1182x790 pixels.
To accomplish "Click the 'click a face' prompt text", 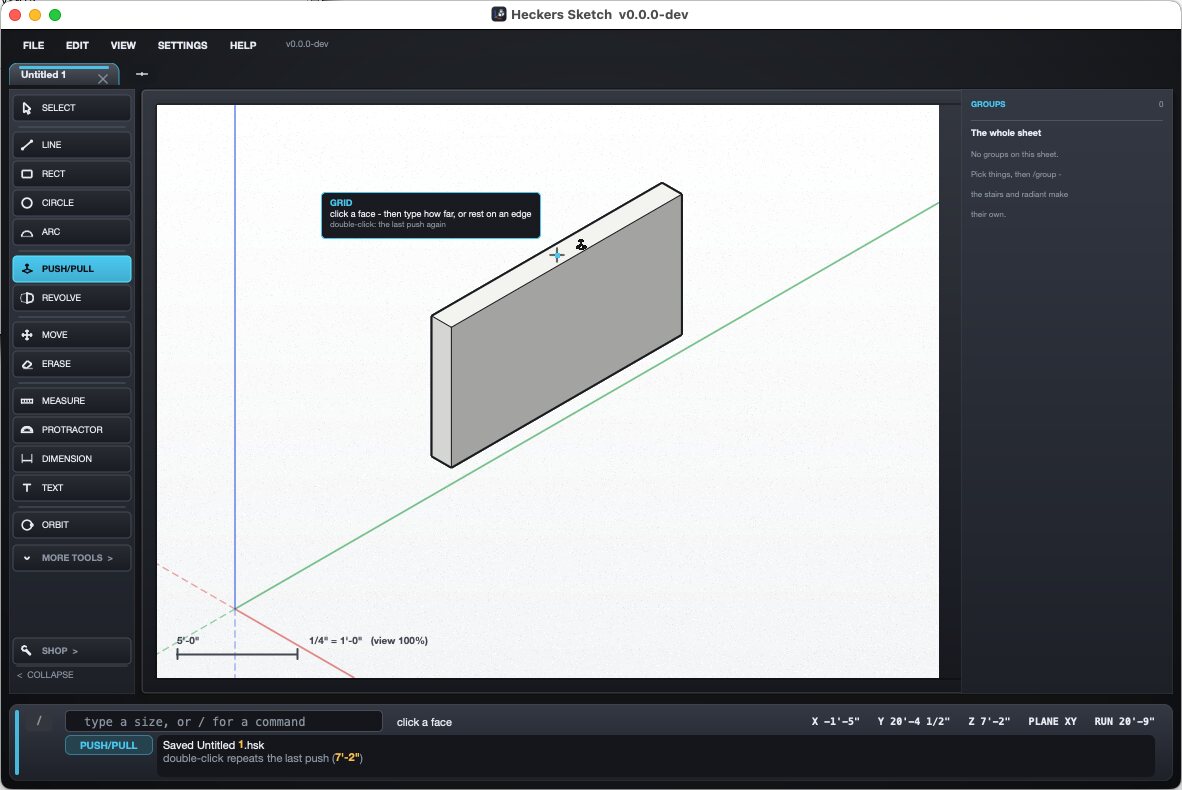I will click(424, 722).
